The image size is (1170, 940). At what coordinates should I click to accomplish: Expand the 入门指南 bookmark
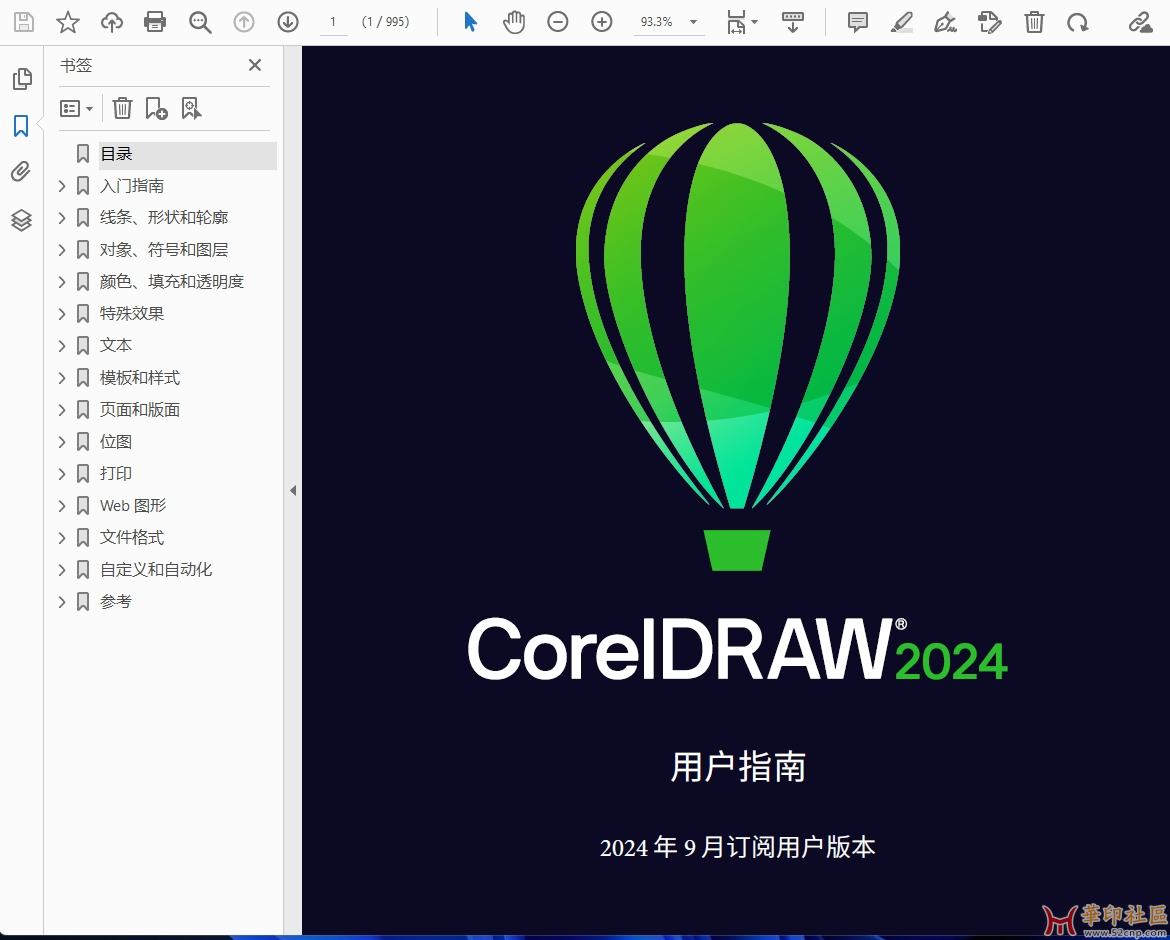tap(63, 187)
